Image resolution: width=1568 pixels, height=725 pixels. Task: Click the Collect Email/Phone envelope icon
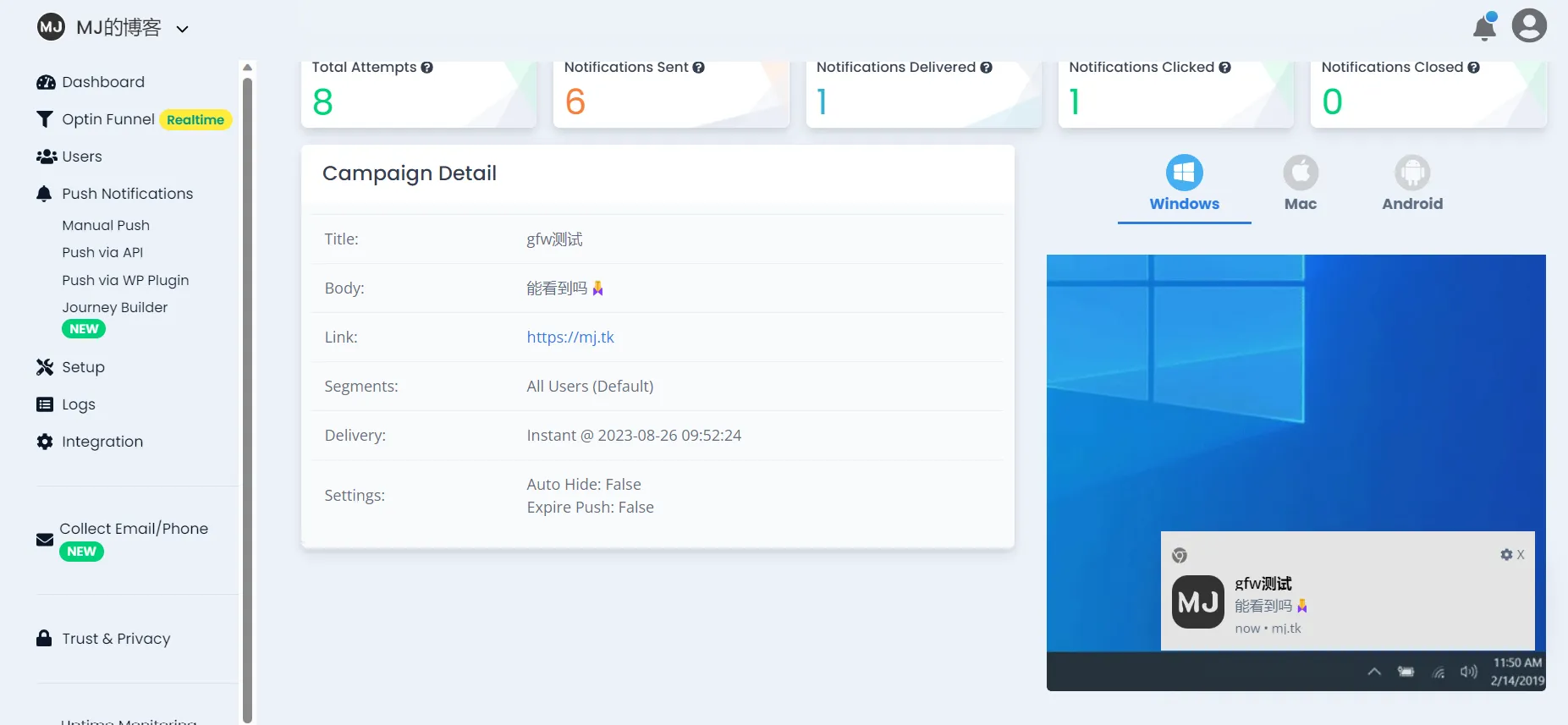(45, 540)
